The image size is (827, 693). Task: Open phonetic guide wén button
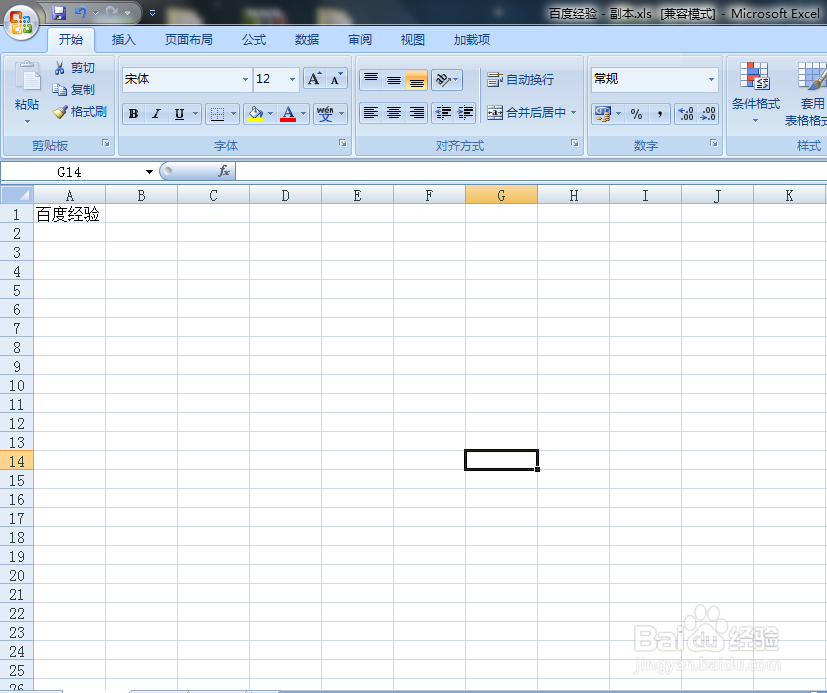(325, 113)
